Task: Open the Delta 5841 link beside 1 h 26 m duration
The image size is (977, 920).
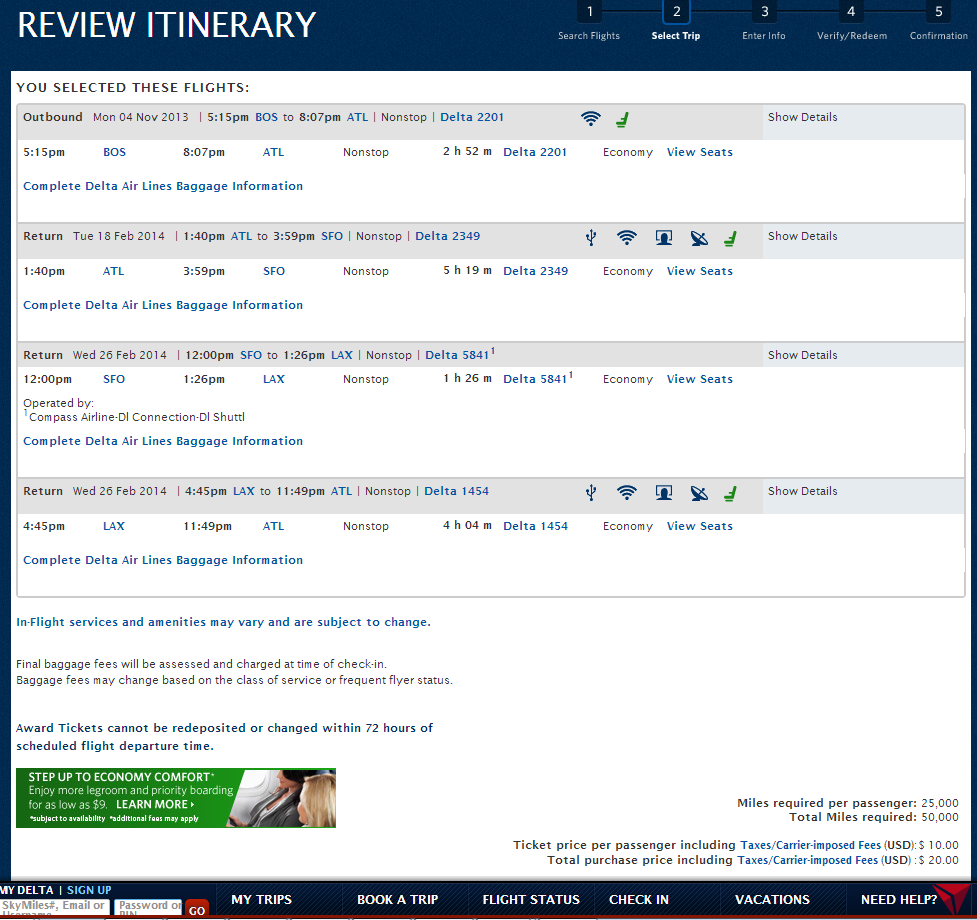Action: pos(537,378)
